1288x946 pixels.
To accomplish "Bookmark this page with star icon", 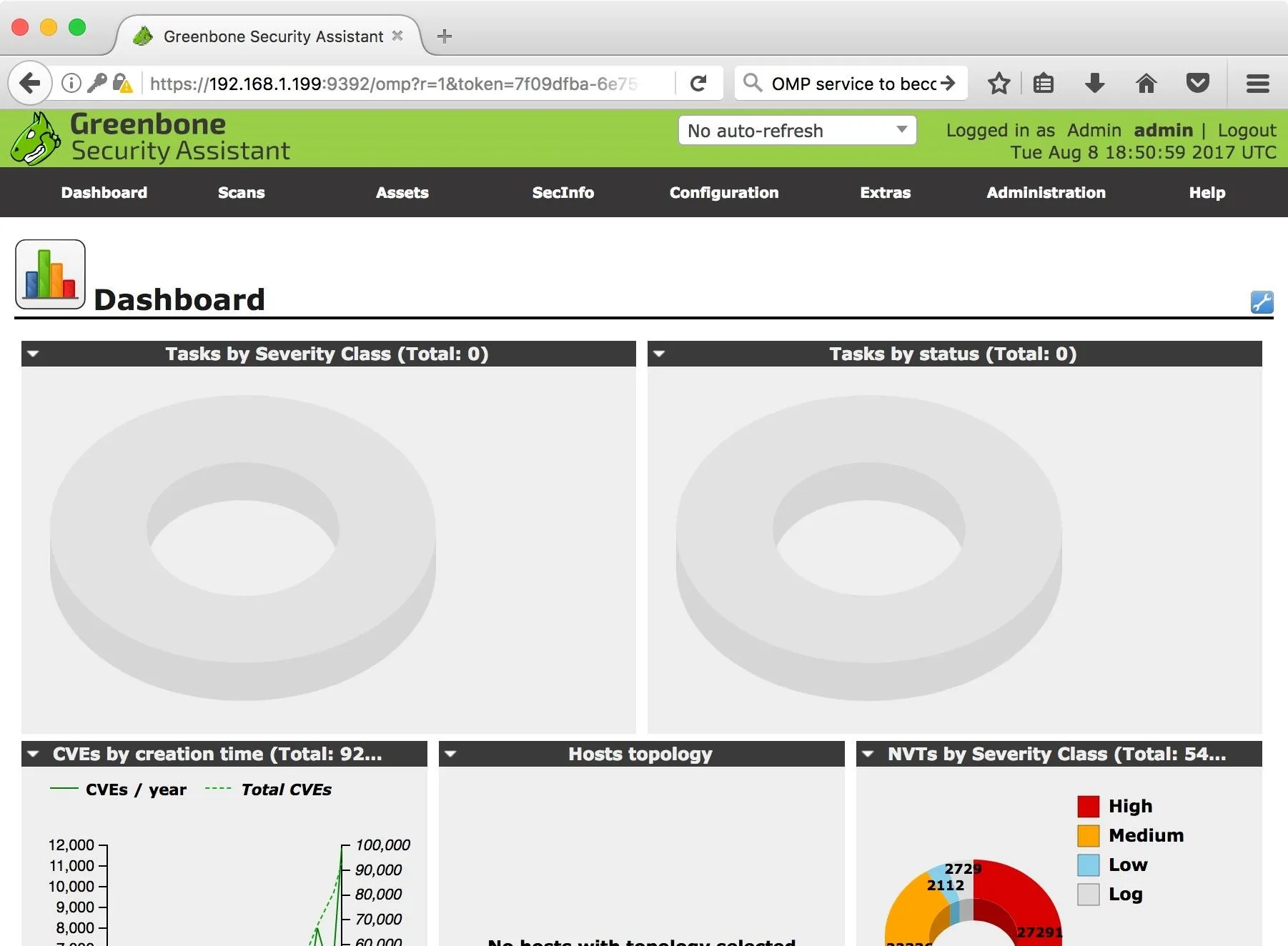I will [999, 84].
